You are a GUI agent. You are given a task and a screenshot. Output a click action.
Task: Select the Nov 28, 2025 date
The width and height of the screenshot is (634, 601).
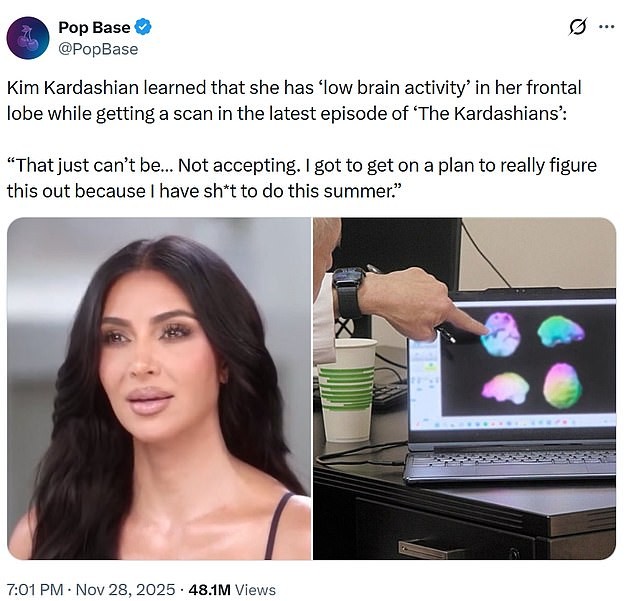point(125,590)
